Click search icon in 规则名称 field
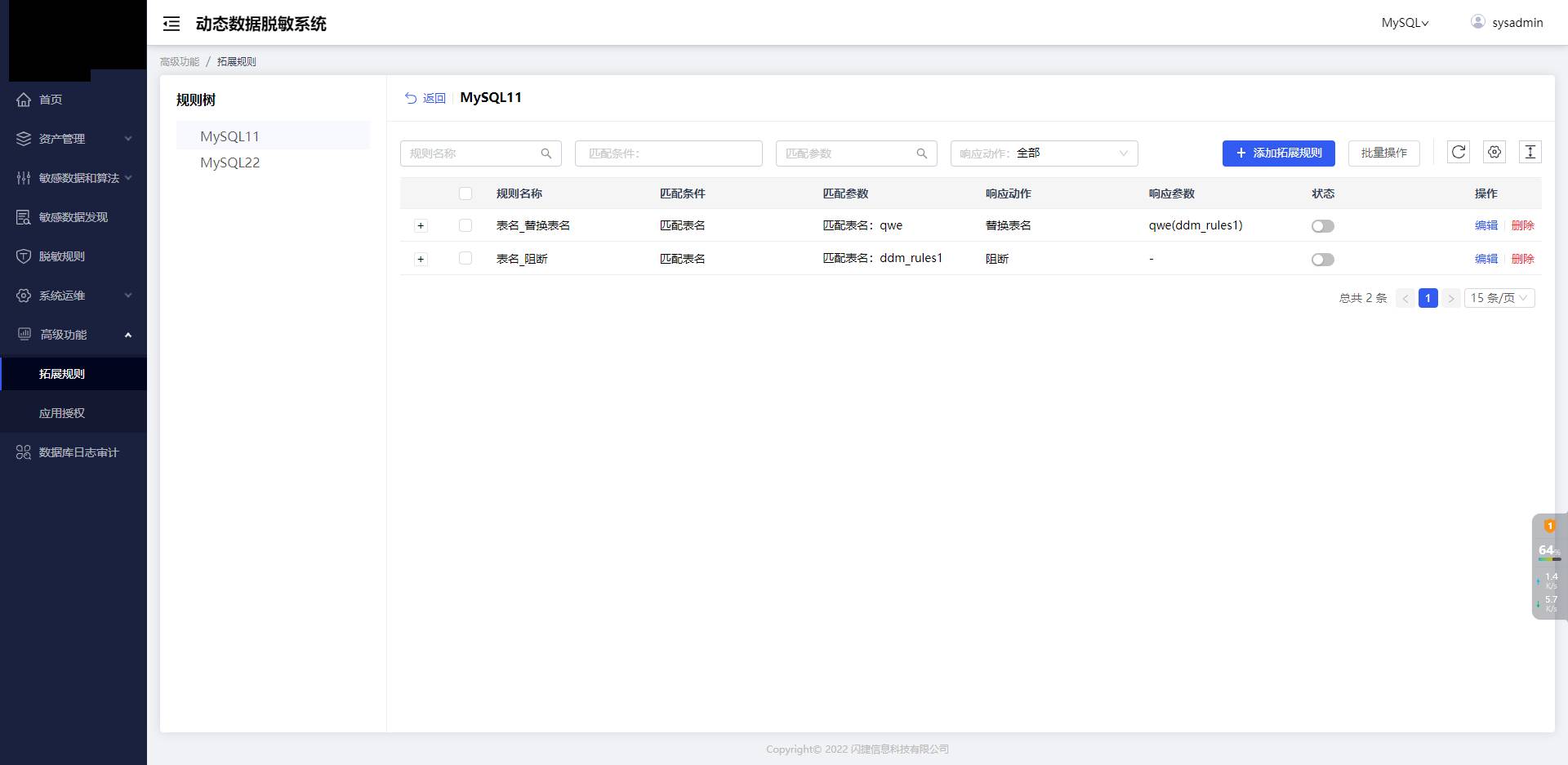Image resolution: width=1568 pixels, height=765 pixels. point(546,153)
